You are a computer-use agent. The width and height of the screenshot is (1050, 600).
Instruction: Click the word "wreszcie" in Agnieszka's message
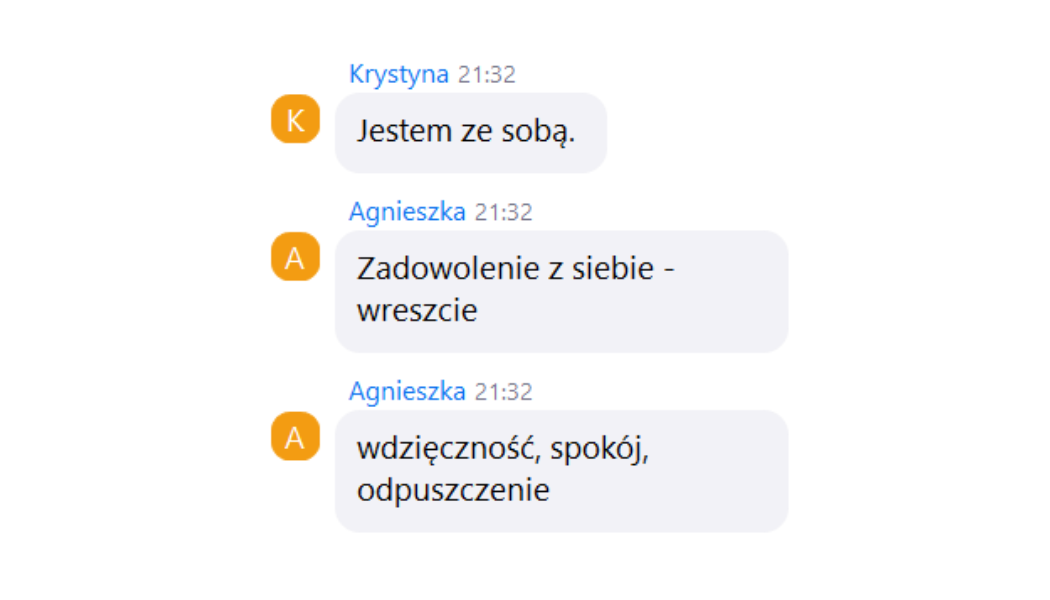coord(417,311)
